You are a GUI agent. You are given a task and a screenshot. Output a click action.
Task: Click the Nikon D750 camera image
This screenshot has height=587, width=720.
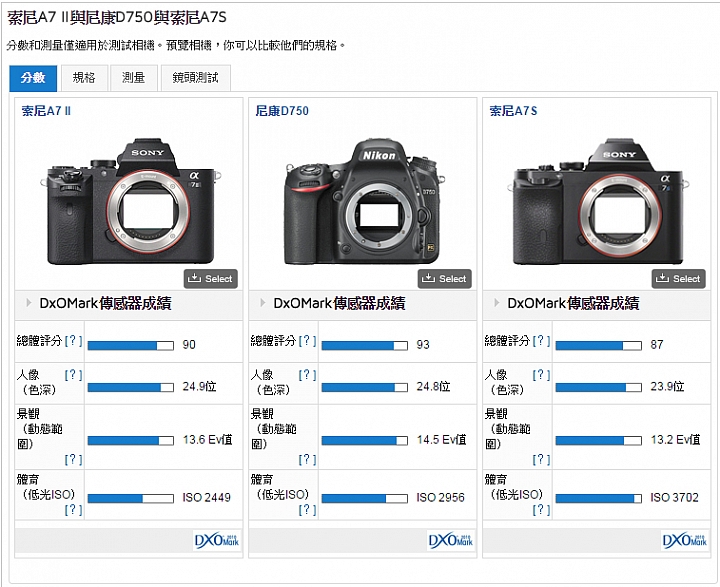coord(364,201)
